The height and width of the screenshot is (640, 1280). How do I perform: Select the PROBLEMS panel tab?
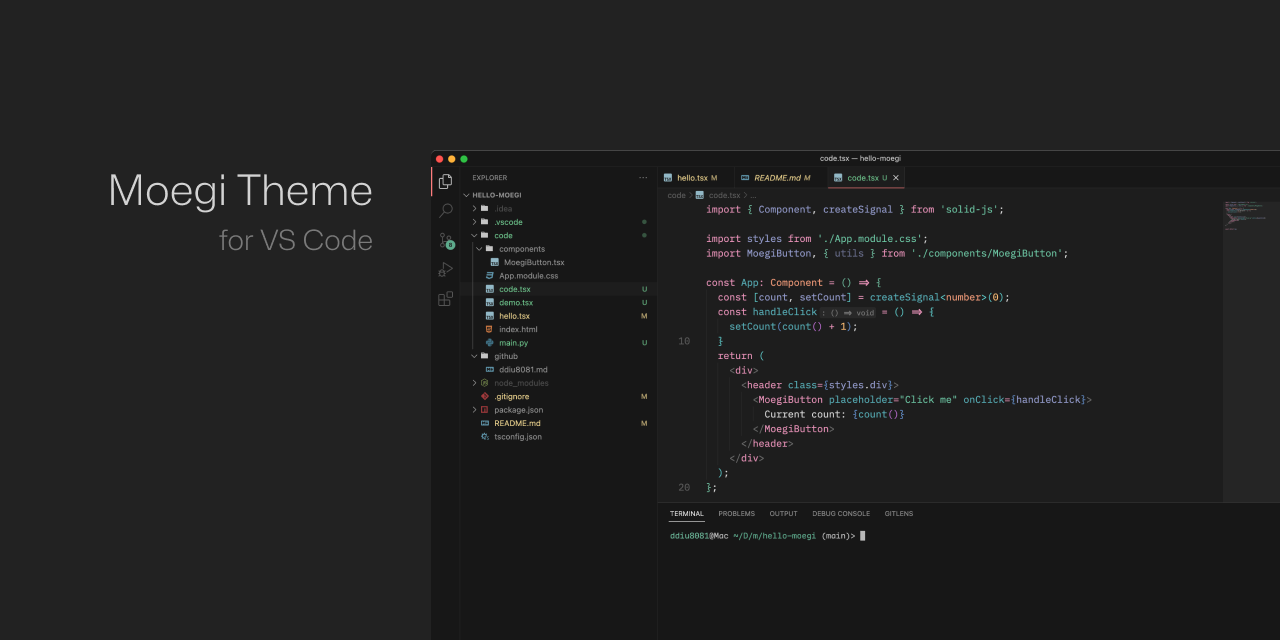click(736, 514)
